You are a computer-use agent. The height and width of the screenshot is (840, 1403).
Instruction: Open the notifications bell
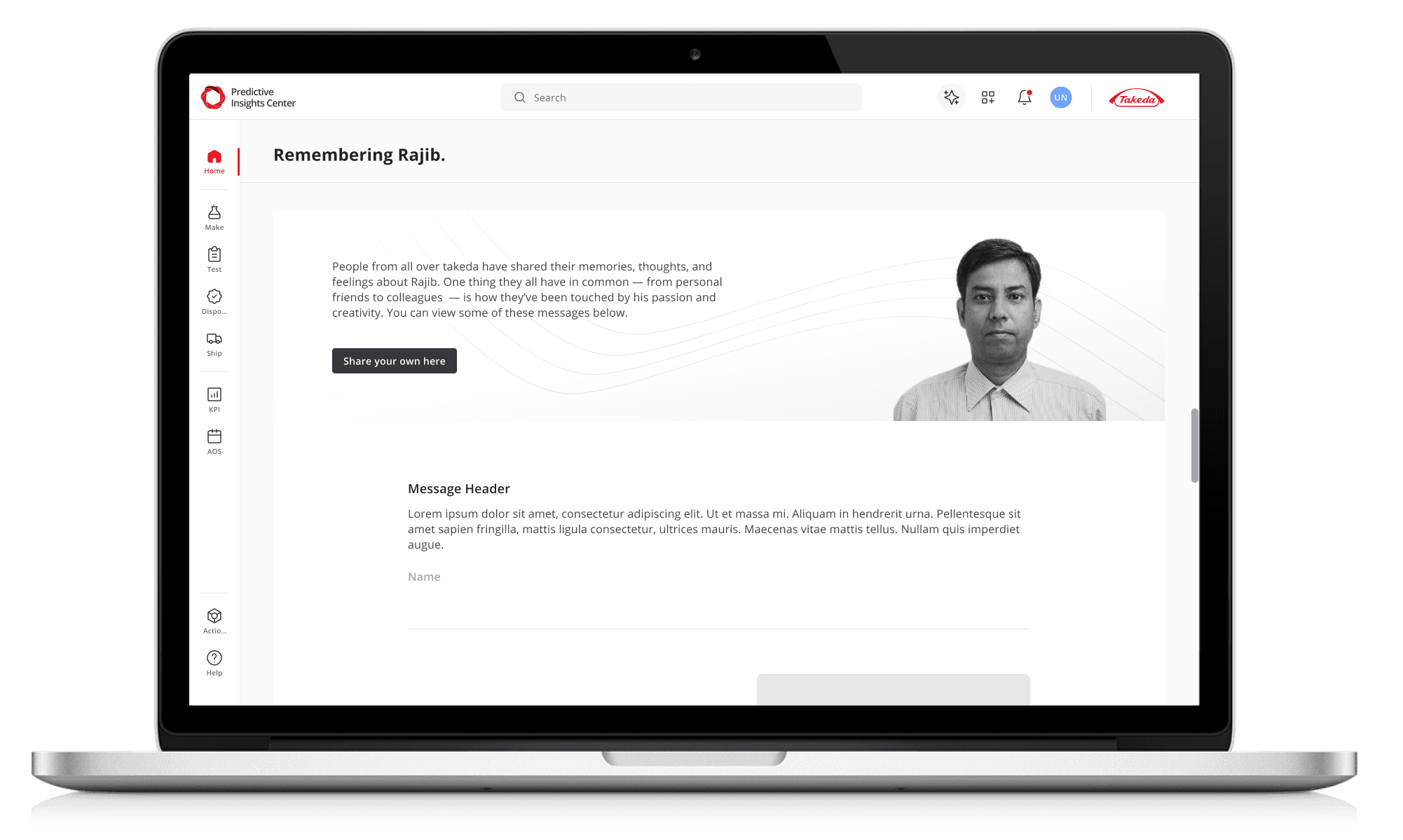[1025, 97]
